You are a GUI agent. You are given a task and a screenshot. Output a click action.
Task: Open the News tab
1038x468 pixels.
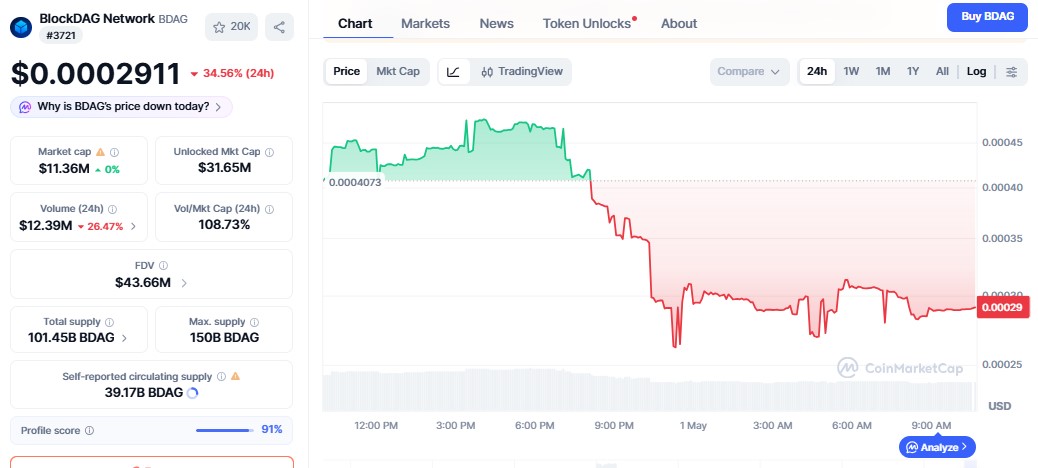(x=496, y=23)
